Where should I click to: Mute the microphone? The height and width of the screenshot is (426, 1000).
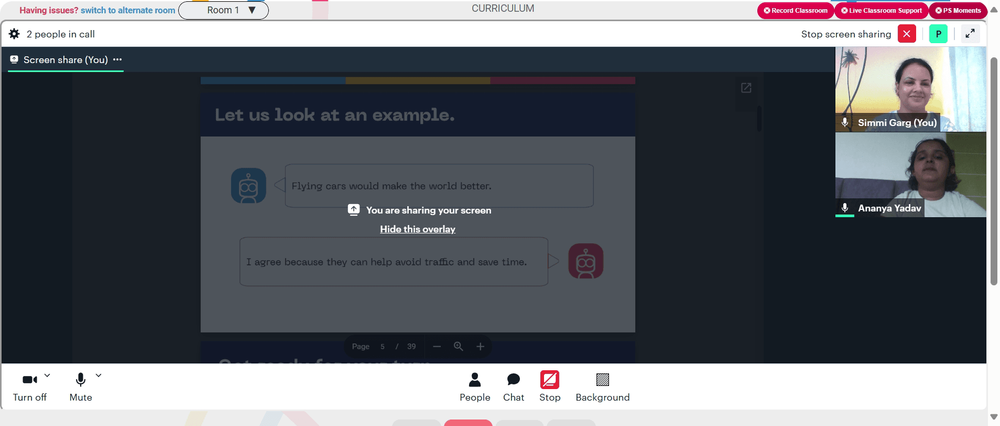[x=80, y=387]
